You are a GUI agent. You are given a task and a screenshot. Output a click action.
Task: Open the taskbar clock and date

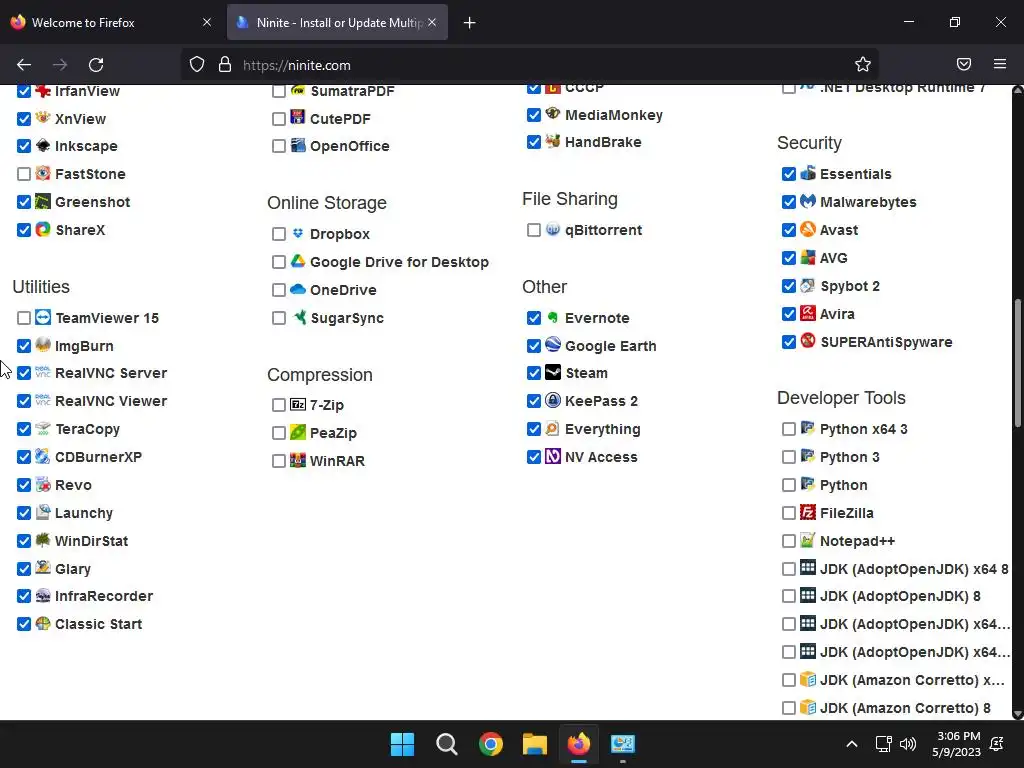(x=956, y=744)
